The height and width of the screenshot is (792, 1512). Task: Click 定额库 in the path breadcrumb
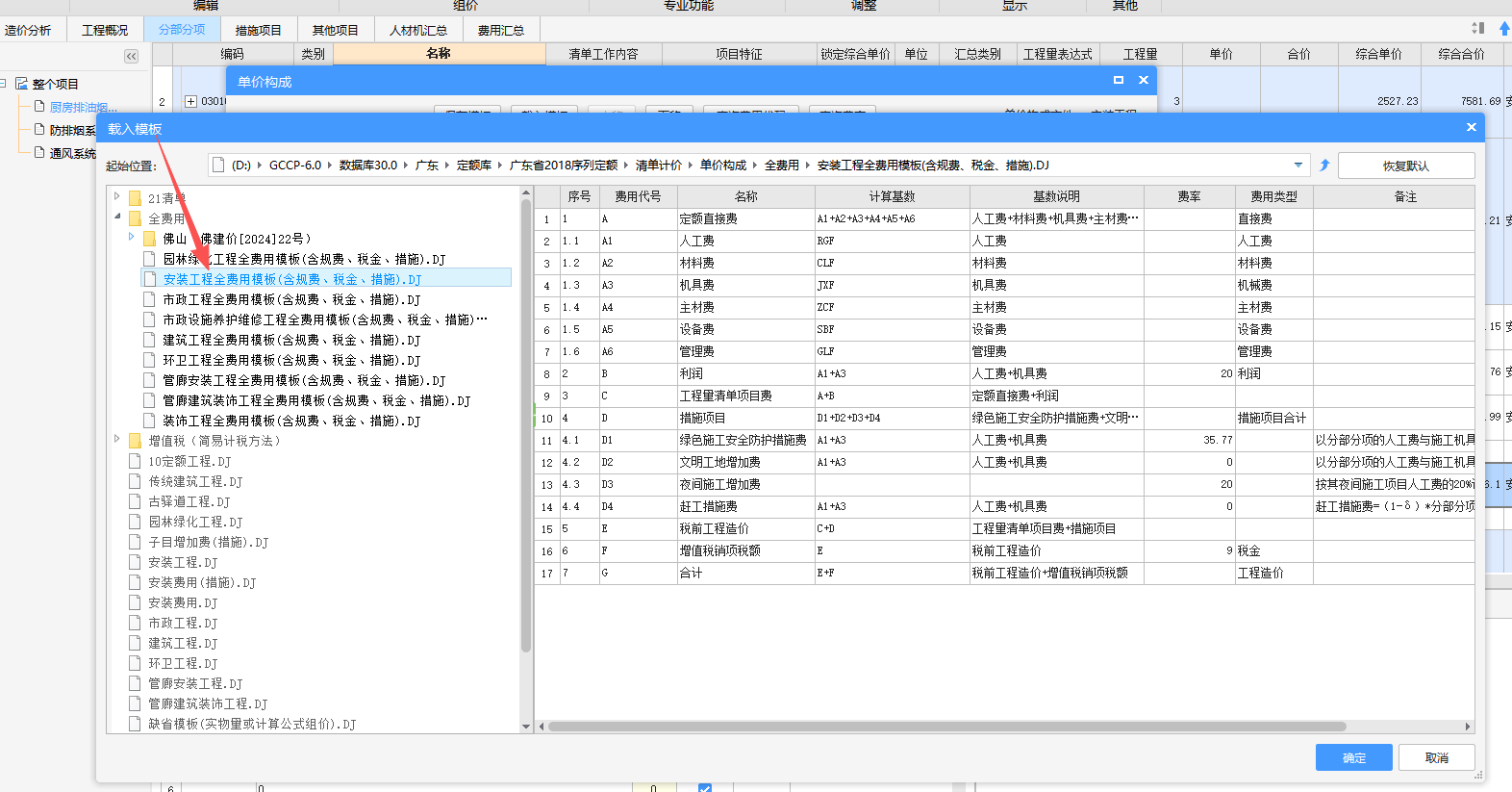[x=474, y=166]
